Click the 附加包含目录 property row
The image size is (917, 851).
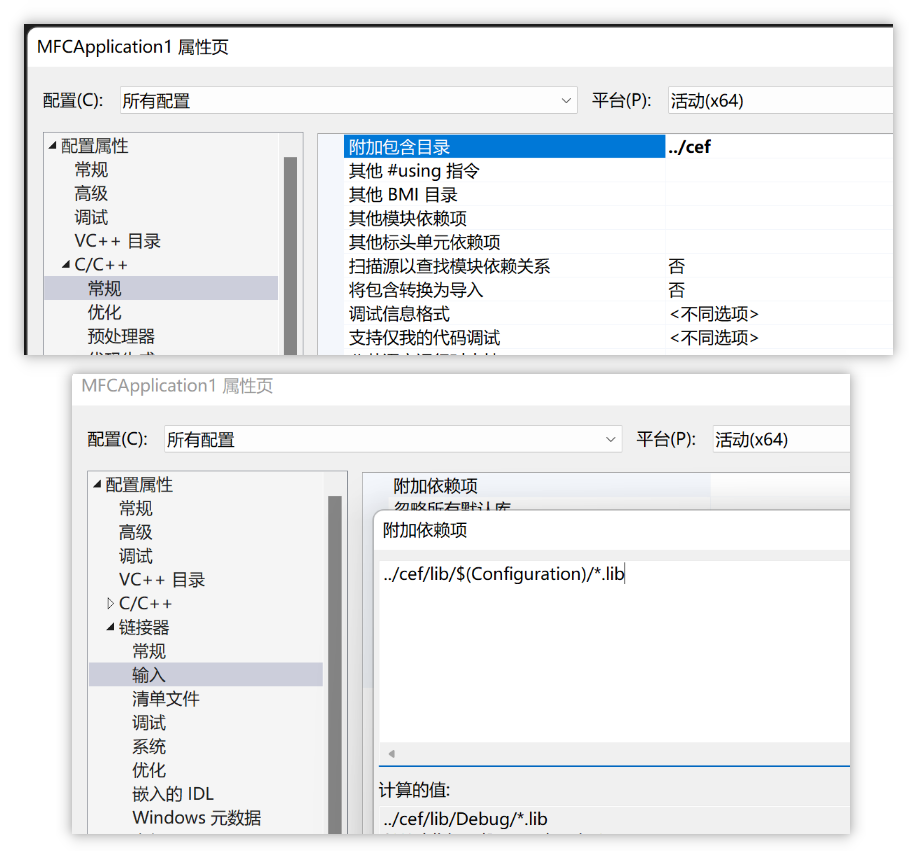[503, 147]
